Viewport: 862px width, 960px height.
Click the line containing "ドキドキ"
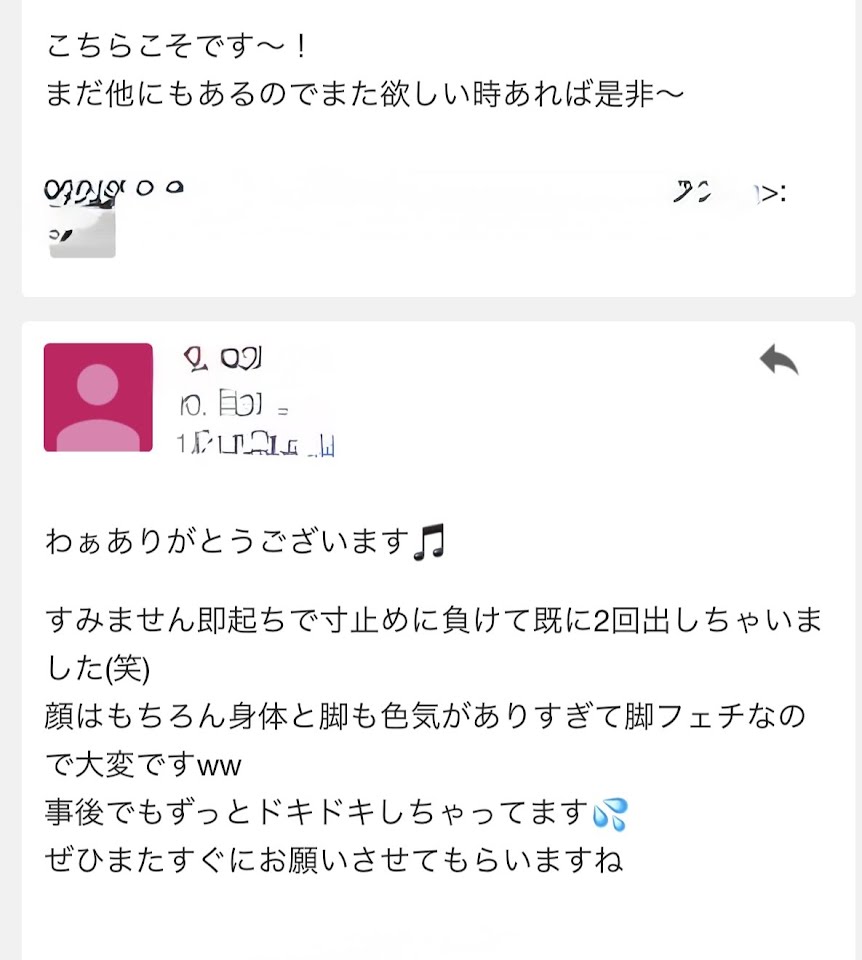pyautogui.click(x=315, y=814)
